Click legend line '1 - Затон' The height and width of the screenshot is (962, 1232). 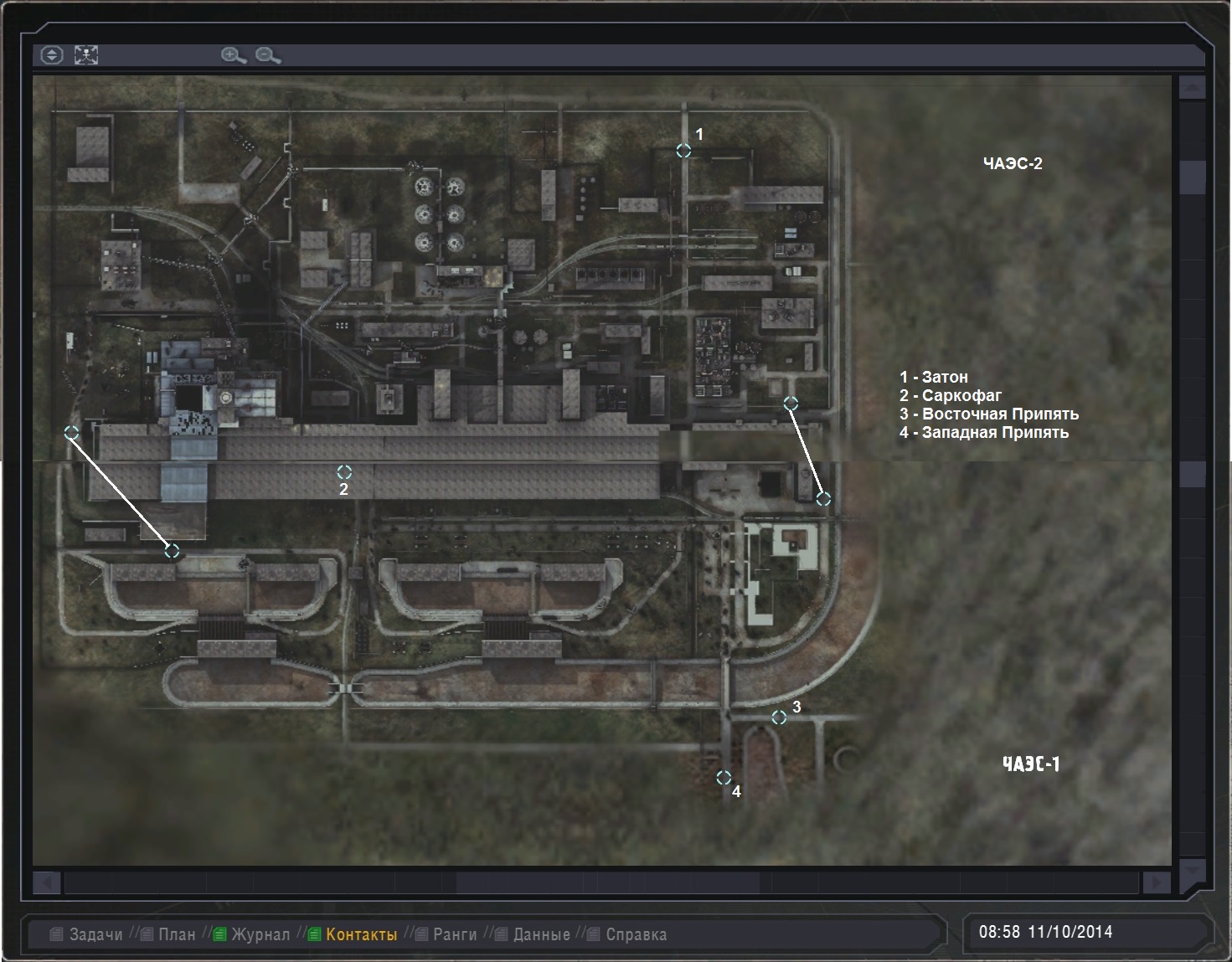[934, 377]
